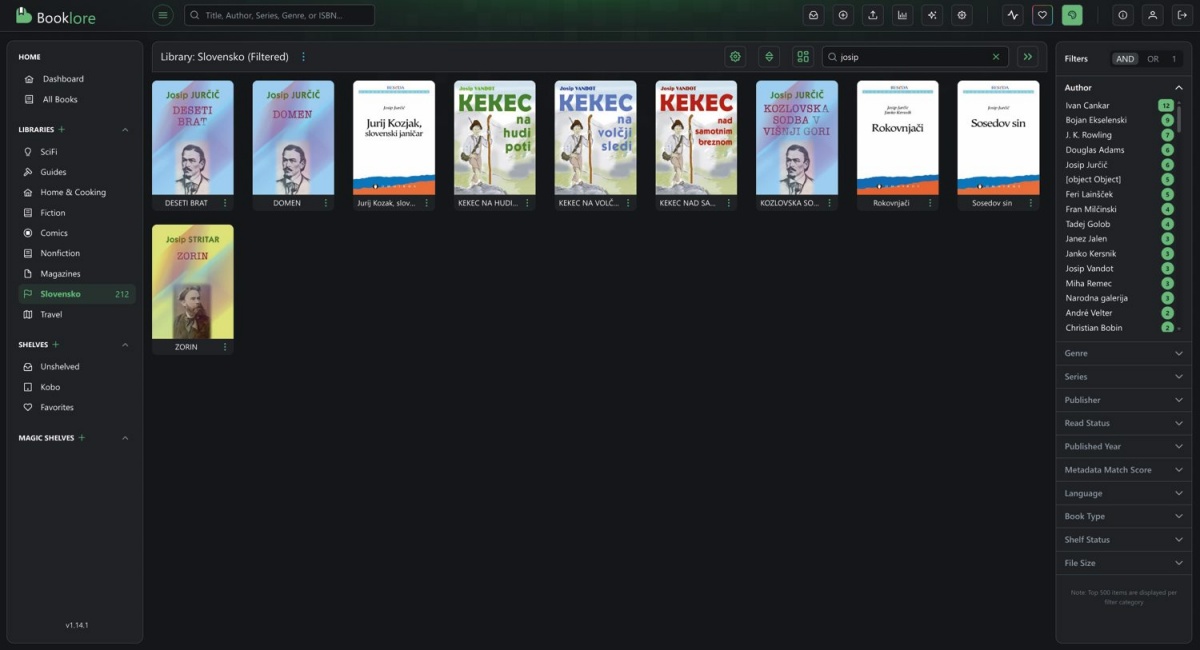
Task: Open the grid view layout icon
Action: 802,57
